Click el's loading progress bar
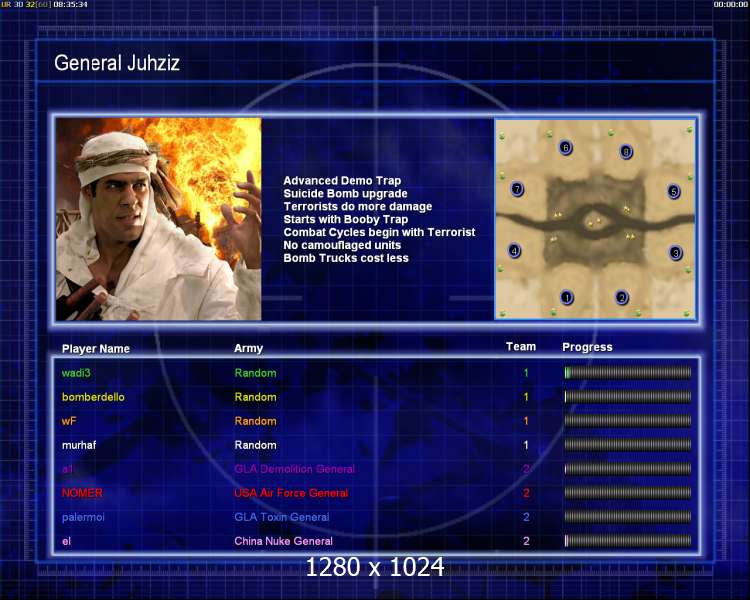Viewport: 750px width, 600px height. click(628, 541)
